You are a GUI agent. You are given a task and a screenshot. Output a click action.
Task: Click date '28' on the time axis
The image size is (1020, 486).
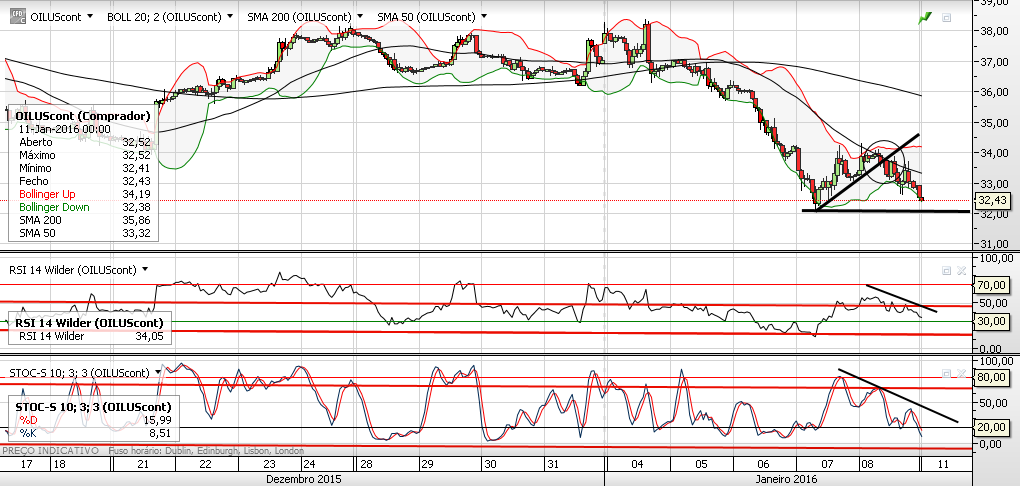(365, 465)
